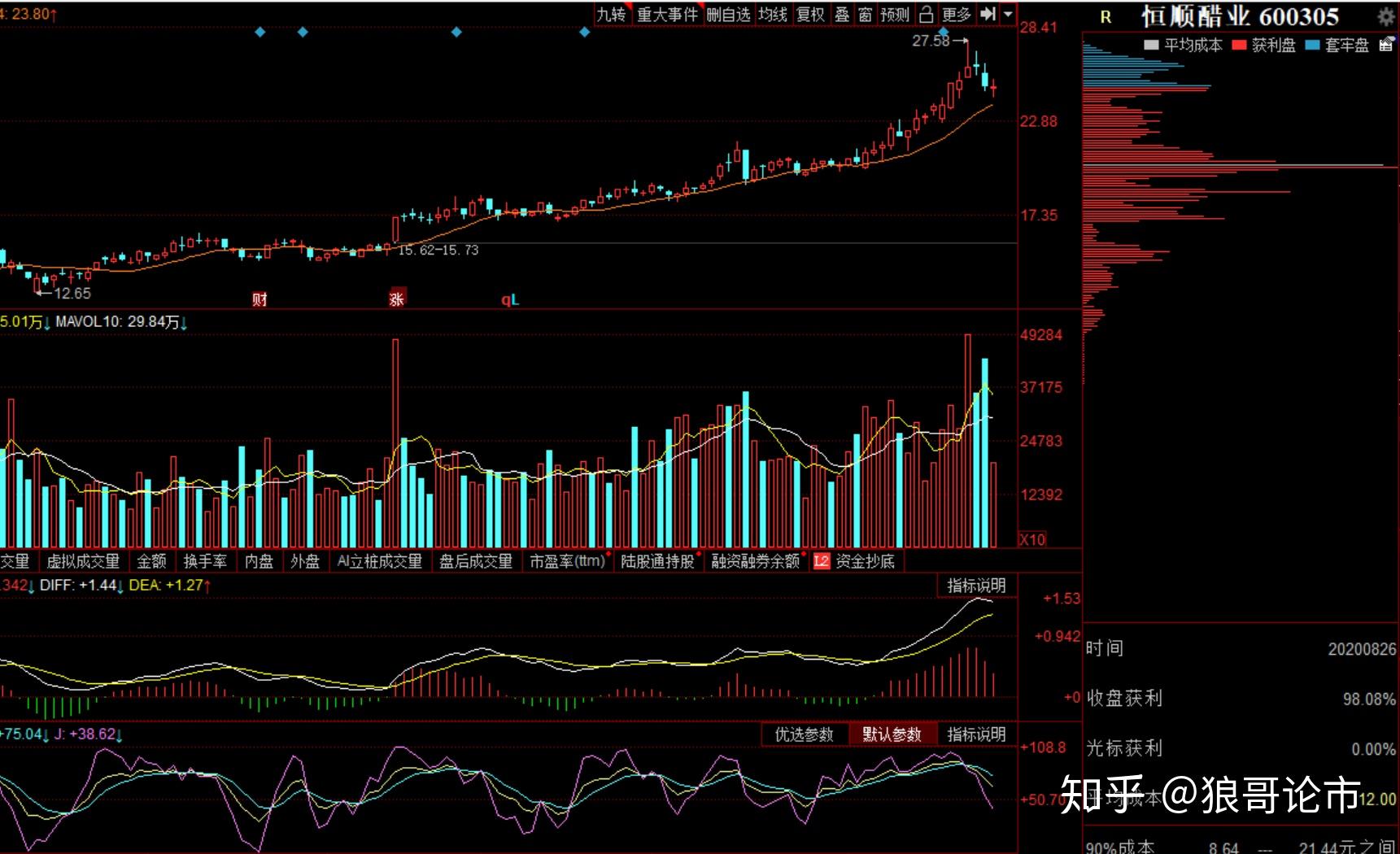Switch to the 资金抄底 tab
Viewport: 1400px width, 854px height.
866,561
